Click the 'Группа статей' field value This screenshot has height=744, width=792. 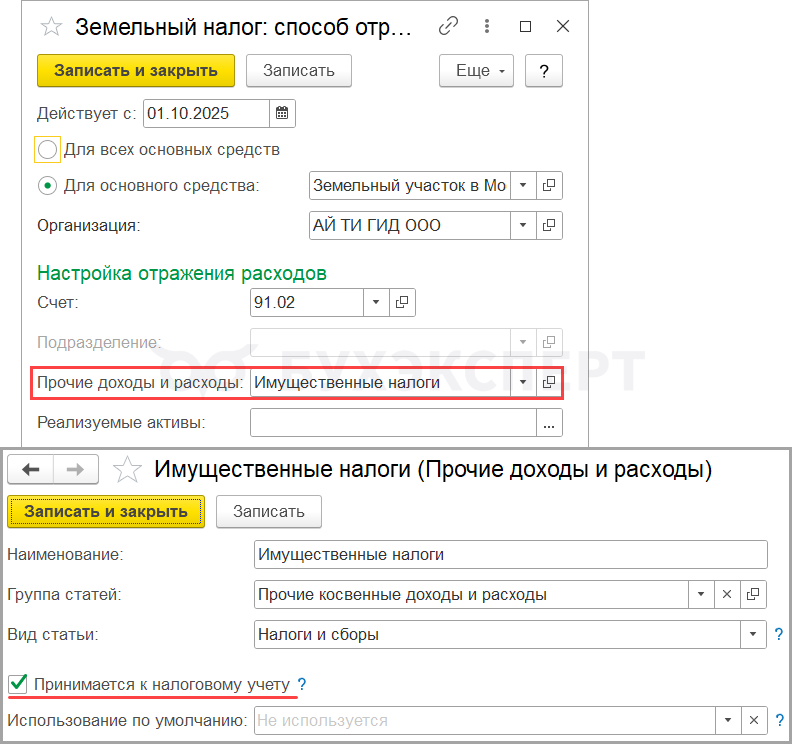coord(472,594)
